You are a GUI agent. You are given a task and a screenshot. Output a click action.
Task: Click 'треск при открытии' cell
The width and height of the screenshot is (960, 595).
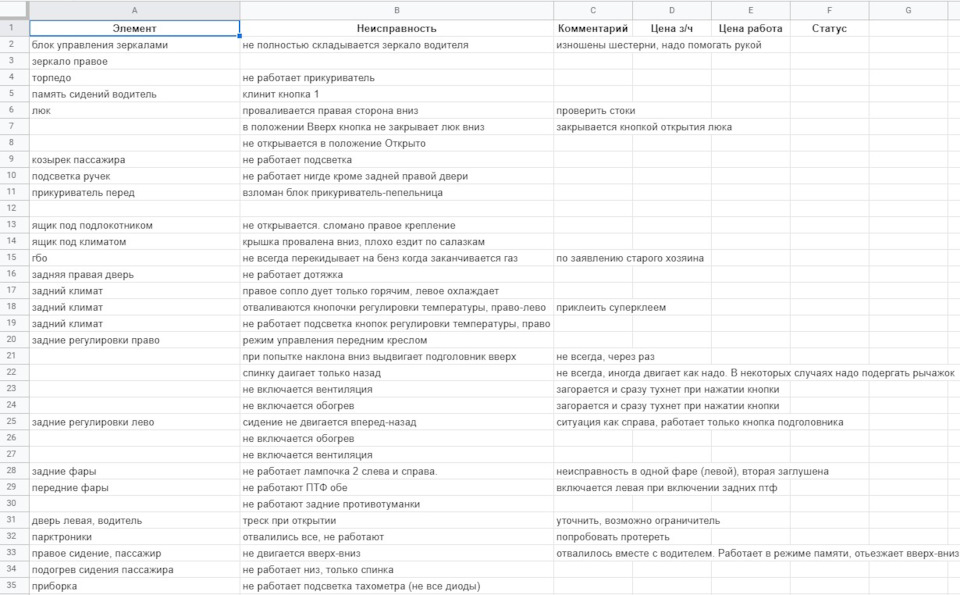coord(397,520)
